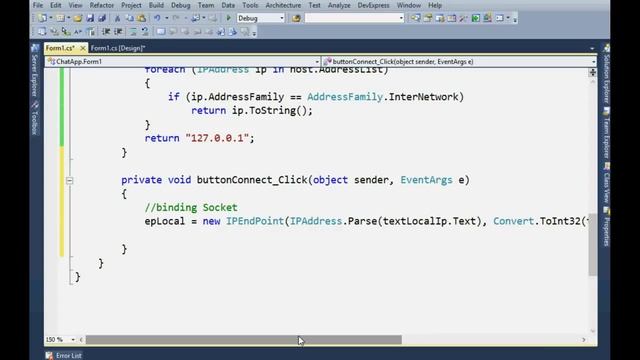
Task: Click AddressFamily.InterNetwork in the if statement
Action: (383, 97)
